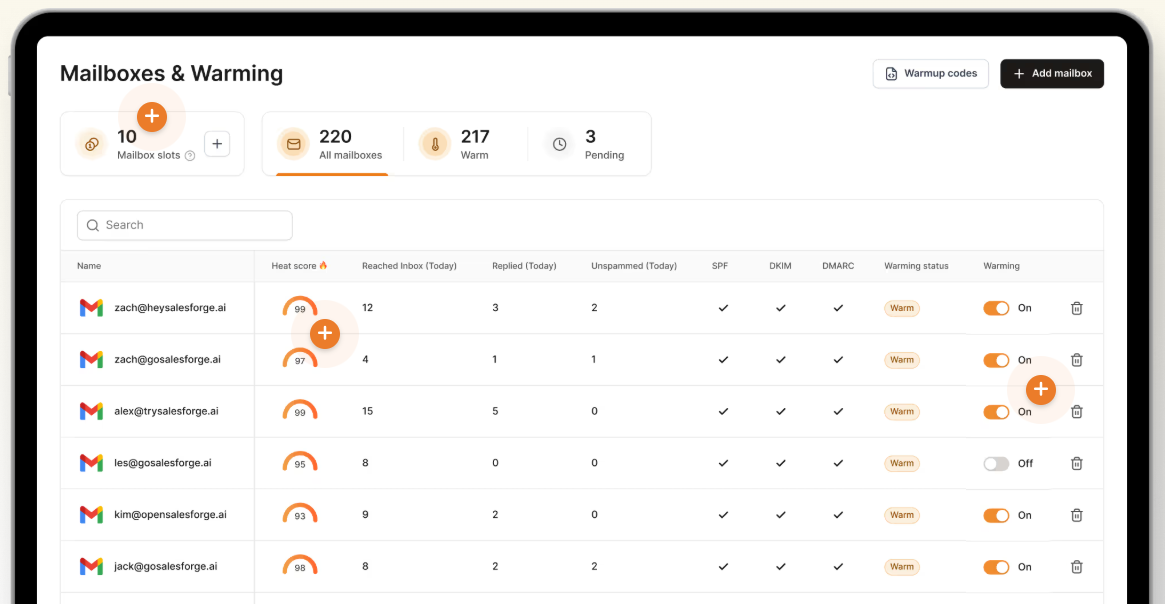Click the Unspammed (Today) column header
Viewport: 1165px width, 604px height.
[x=634, y=266]
